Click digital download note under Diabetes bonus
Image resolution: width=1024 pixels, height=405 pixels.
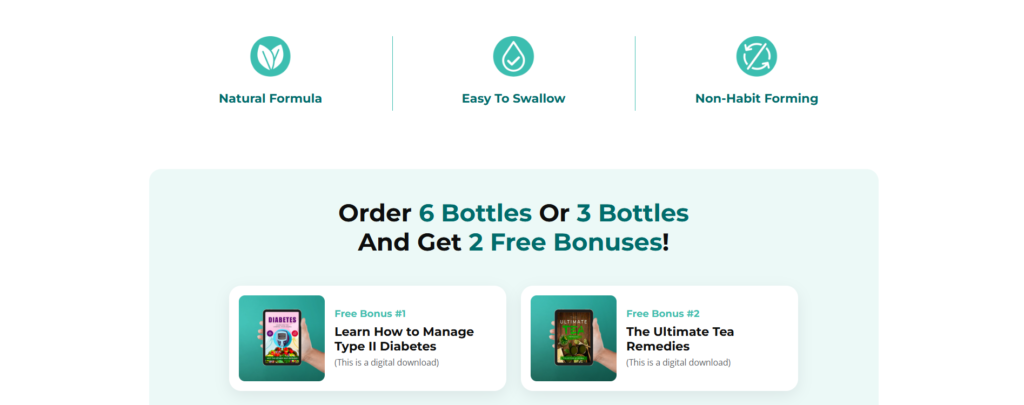tap(387, 363)
